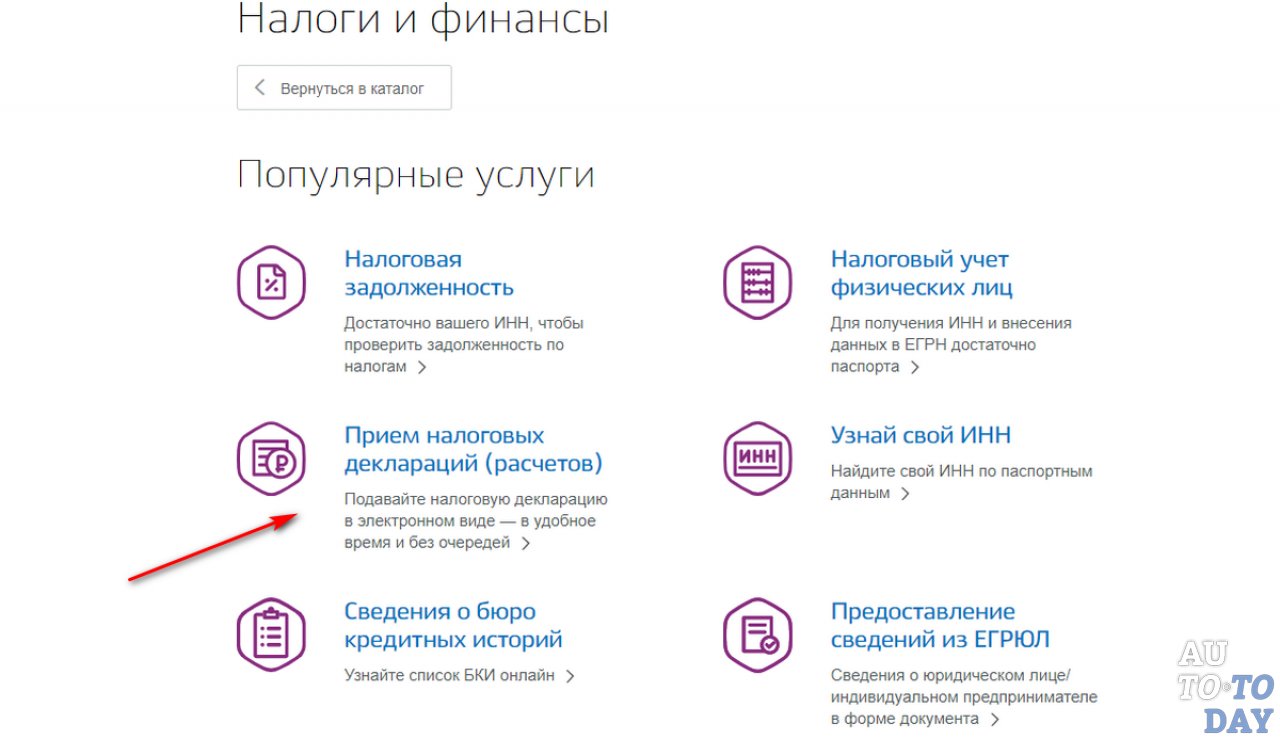Open the ruble document icon for декларации

271,459
